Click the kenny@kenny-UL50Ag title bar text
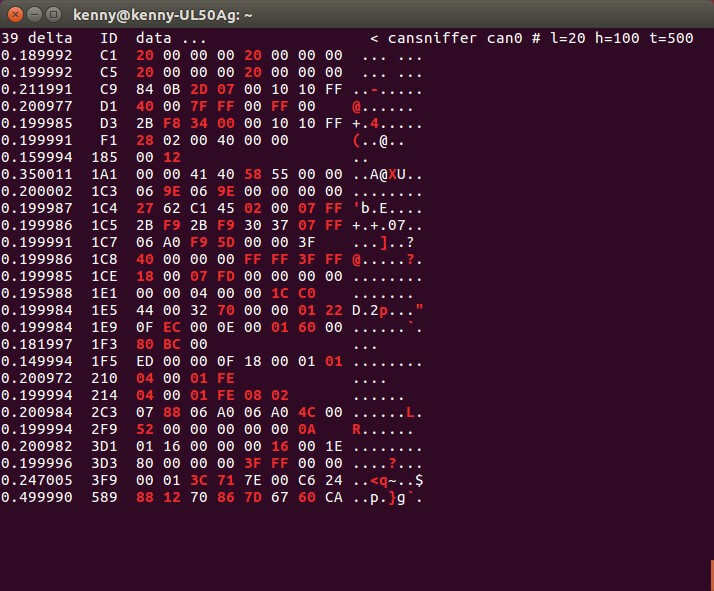Viewport: 714px width, 591px height. tap(163, 15)
